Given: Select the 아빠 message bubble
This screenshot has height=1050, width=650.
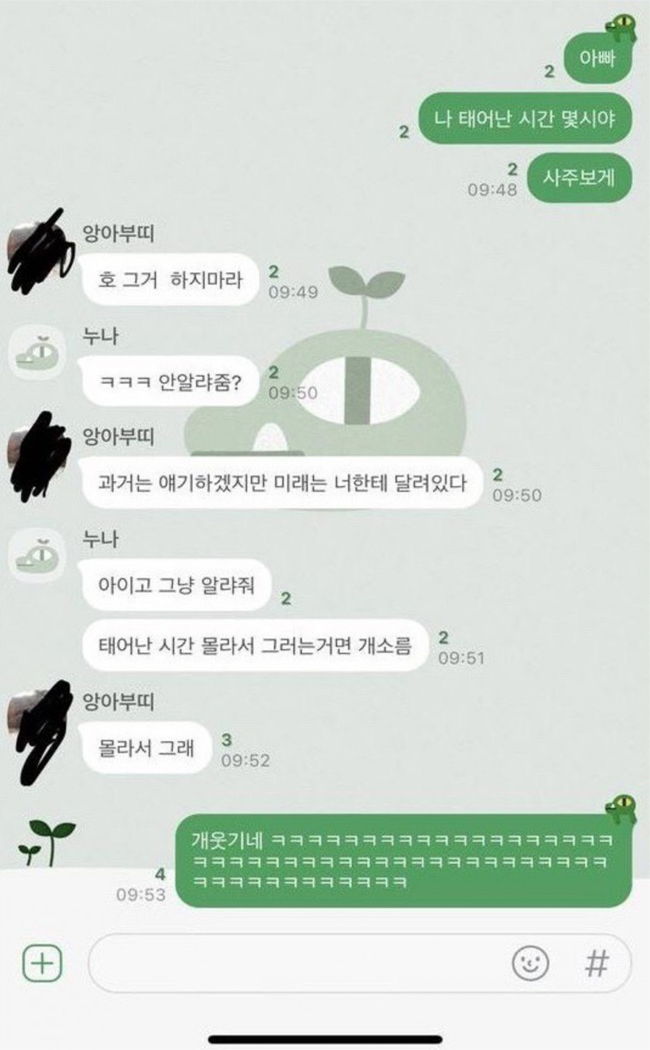Looking at the screenshot, I should (x=598, y=58).
